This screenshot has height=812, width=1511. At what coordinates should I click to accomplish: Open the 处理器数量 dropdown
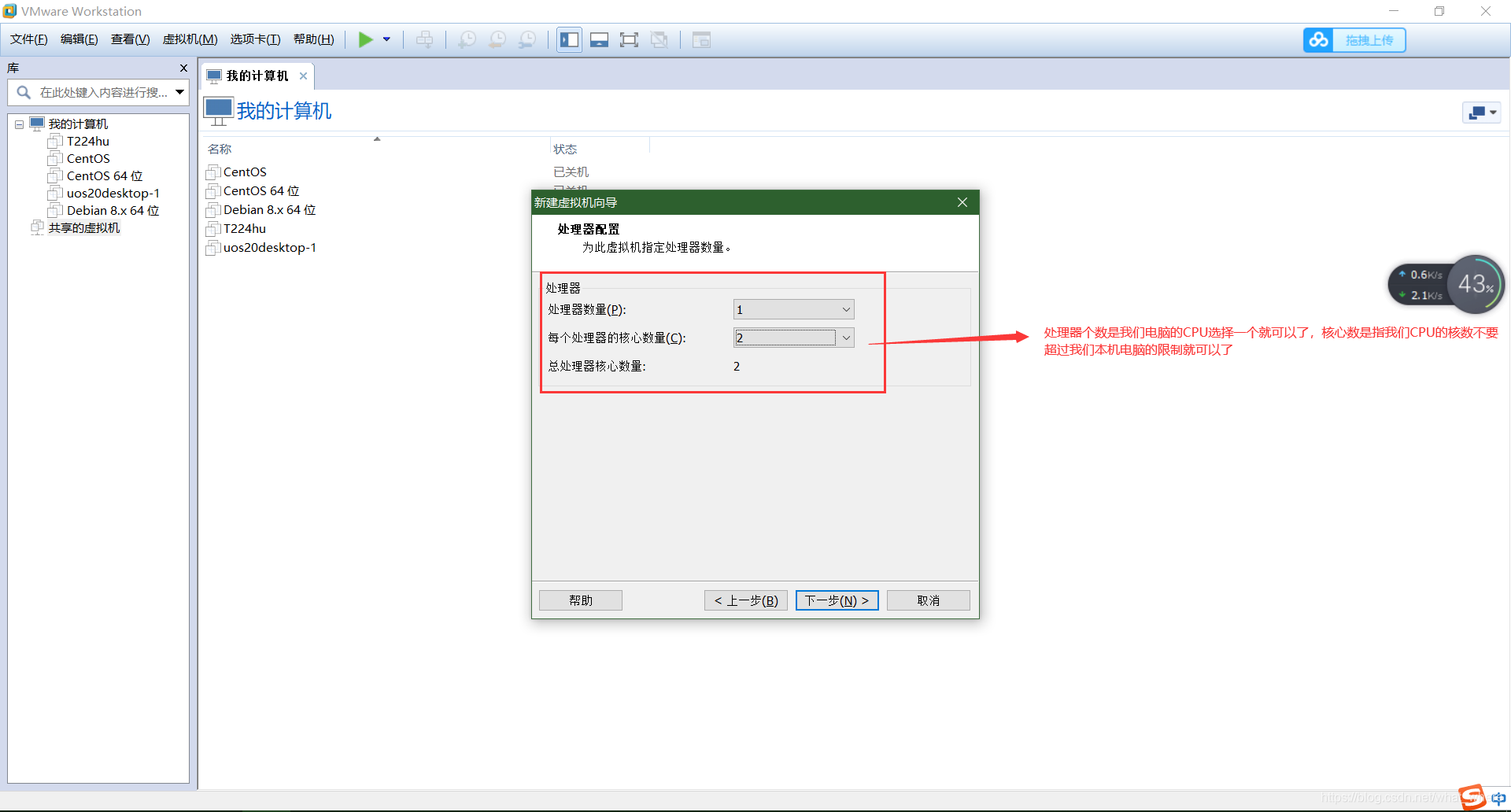794,310
